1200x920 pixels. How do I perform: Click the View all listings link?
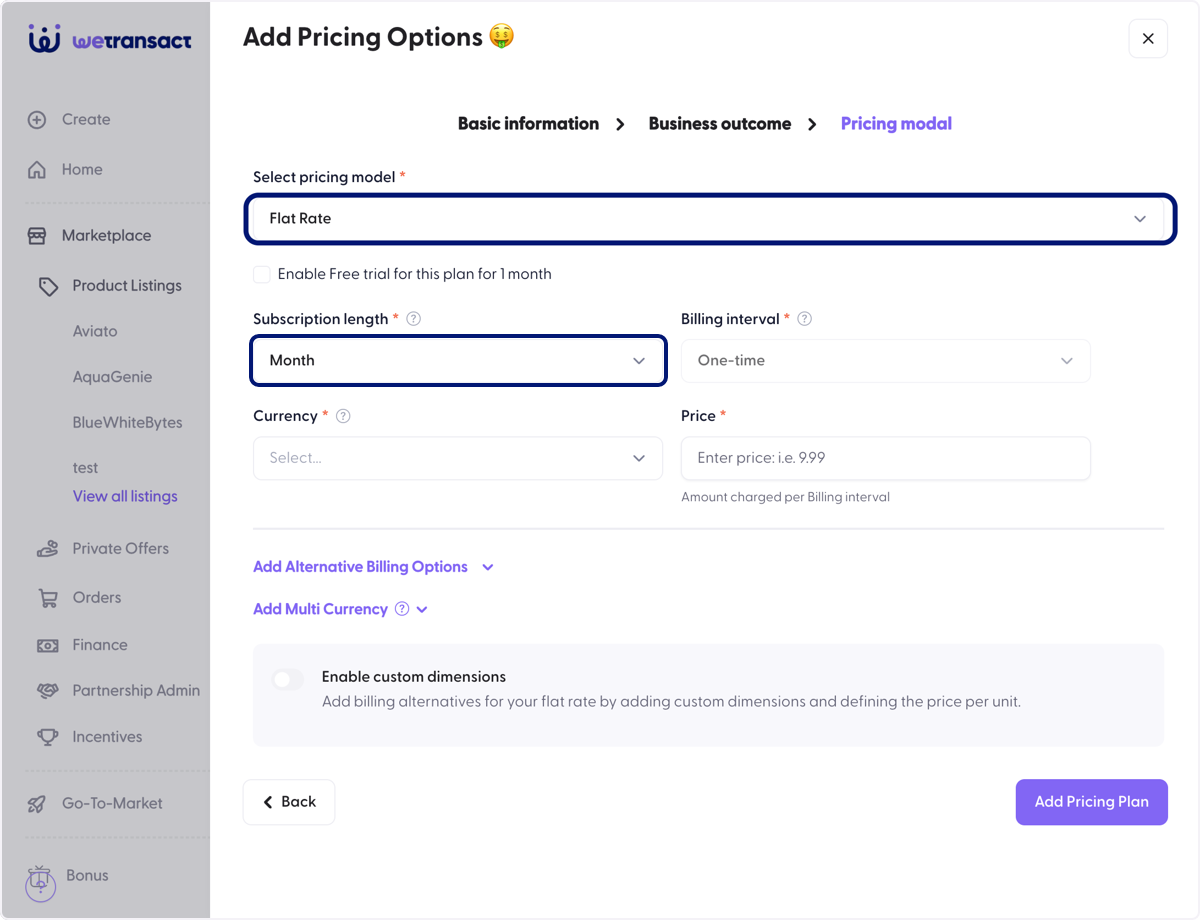[x=125, y=497]
